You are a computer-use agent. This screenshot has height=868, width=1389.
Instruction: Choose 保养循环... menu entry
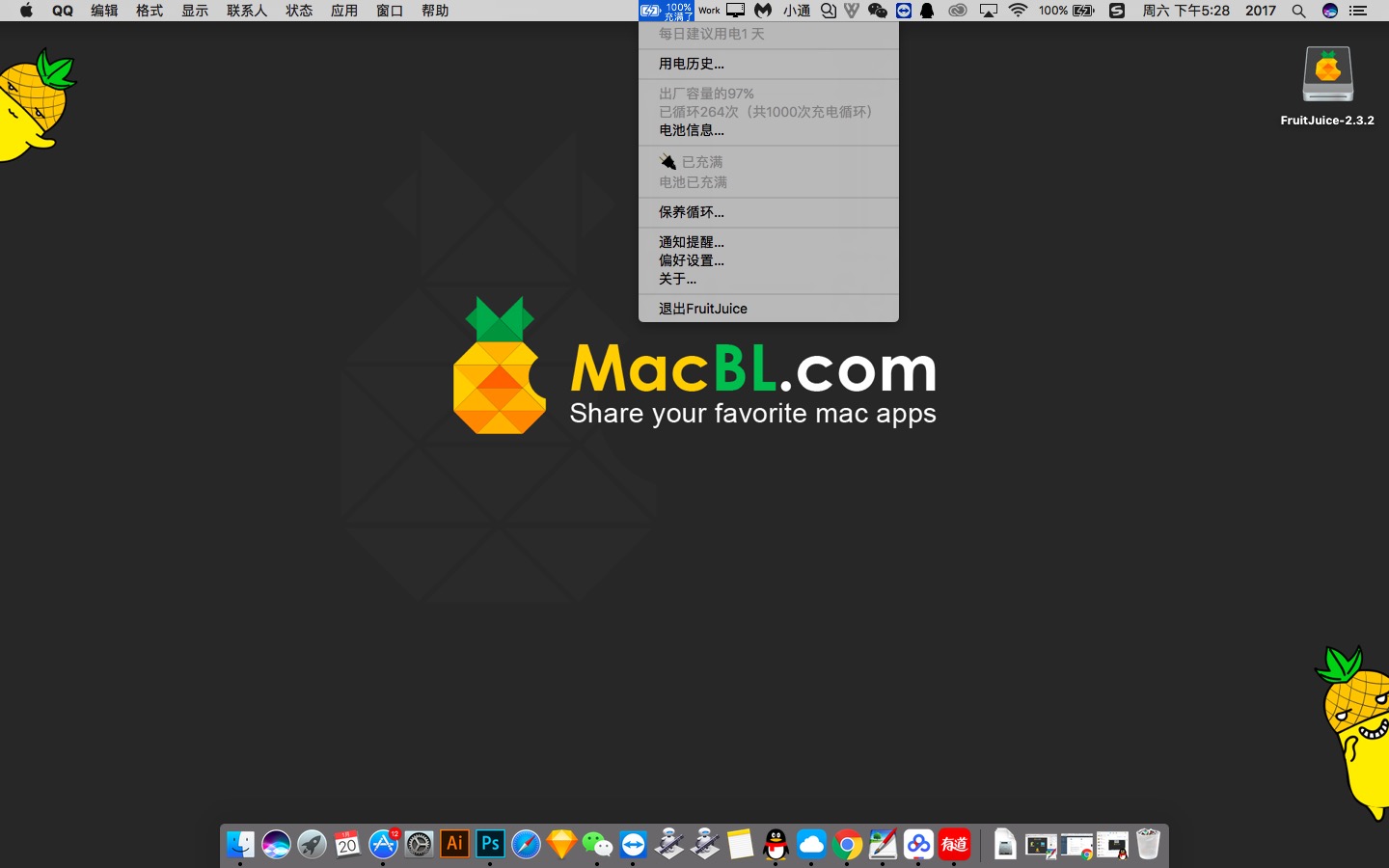769,212
